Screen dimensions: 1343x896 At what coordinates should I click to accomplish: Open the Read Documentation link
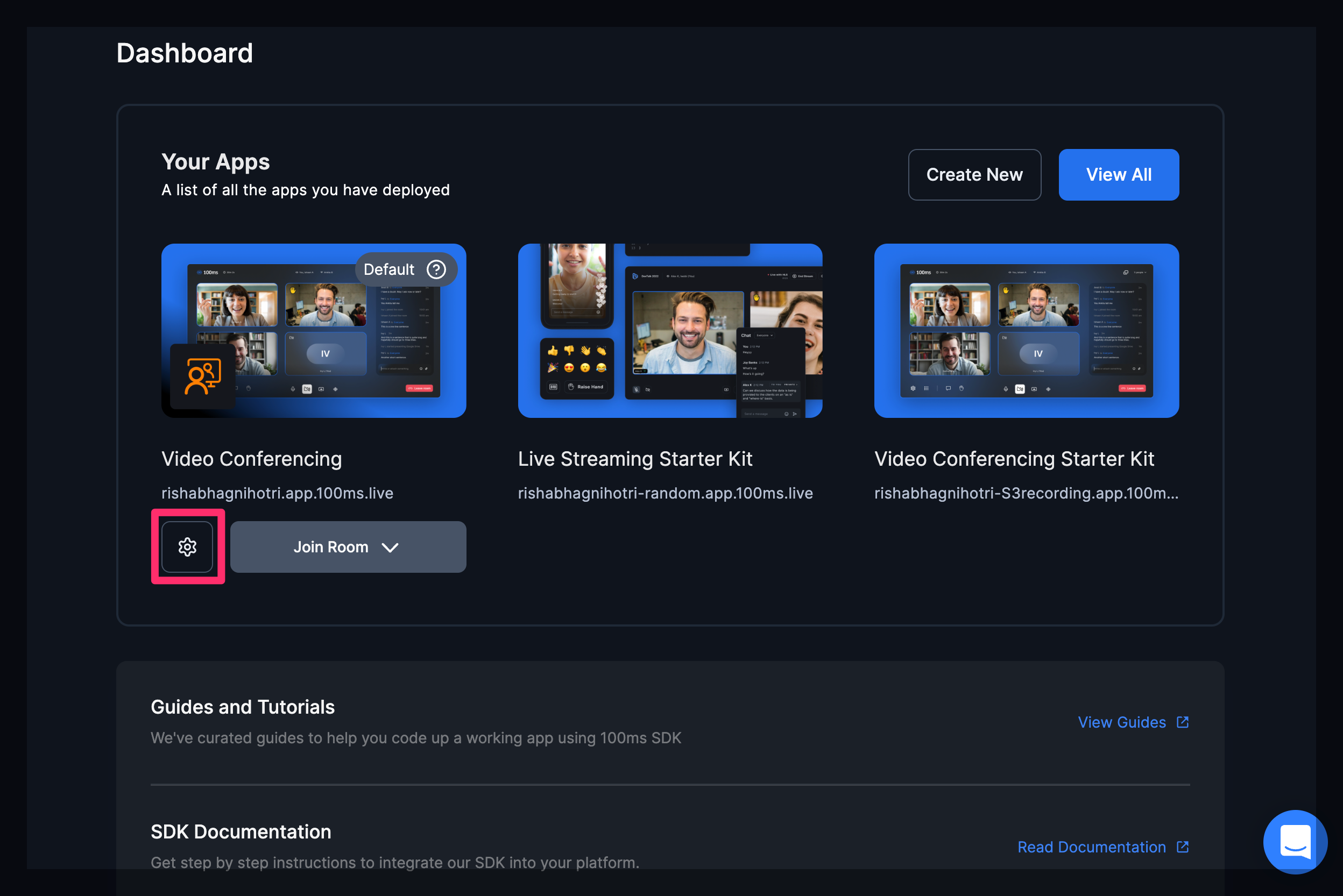click(1091, 847)
